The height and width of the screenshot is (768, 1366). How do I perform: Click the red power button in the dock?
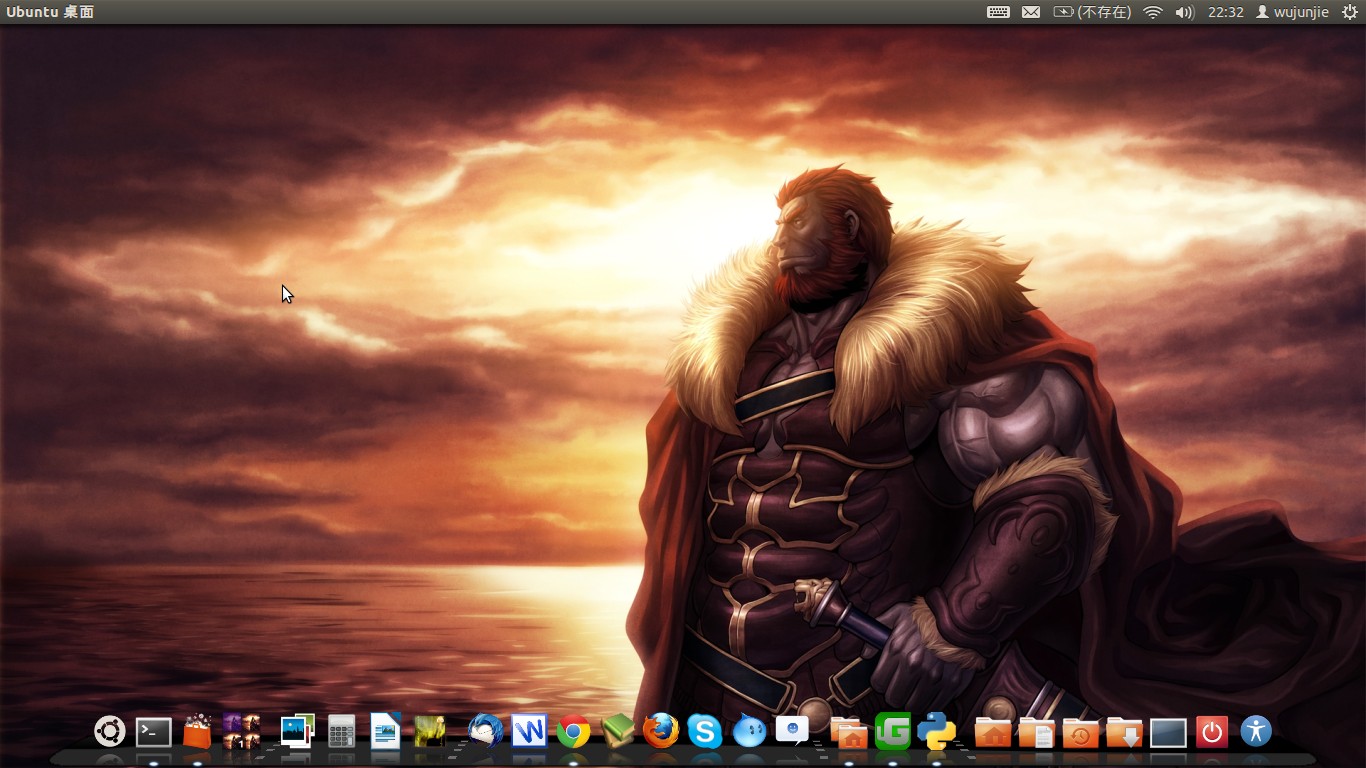pos(1212,733)
